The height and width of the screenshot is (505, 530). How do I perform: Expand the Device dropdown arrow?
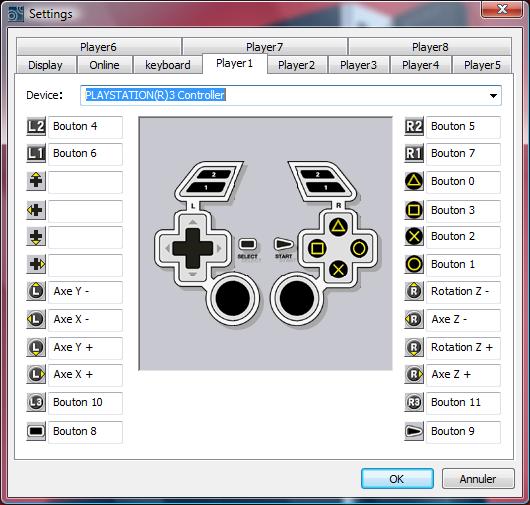[x=493, y=96]
